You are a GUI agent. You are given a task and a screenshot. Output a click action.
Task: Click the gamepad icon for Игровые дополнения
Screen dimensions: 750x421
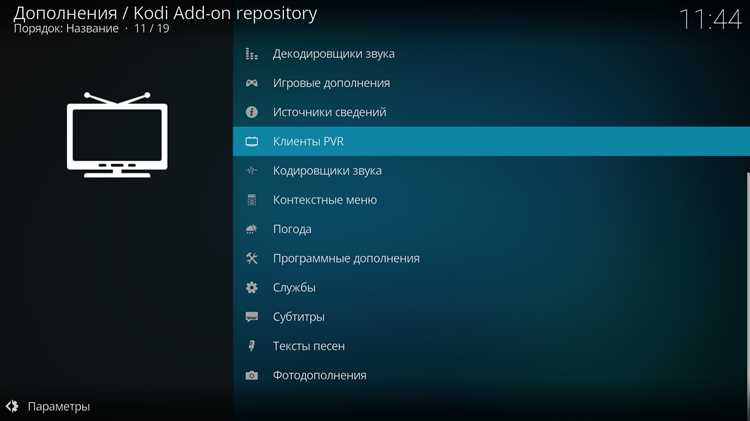[x=252, y=83]
